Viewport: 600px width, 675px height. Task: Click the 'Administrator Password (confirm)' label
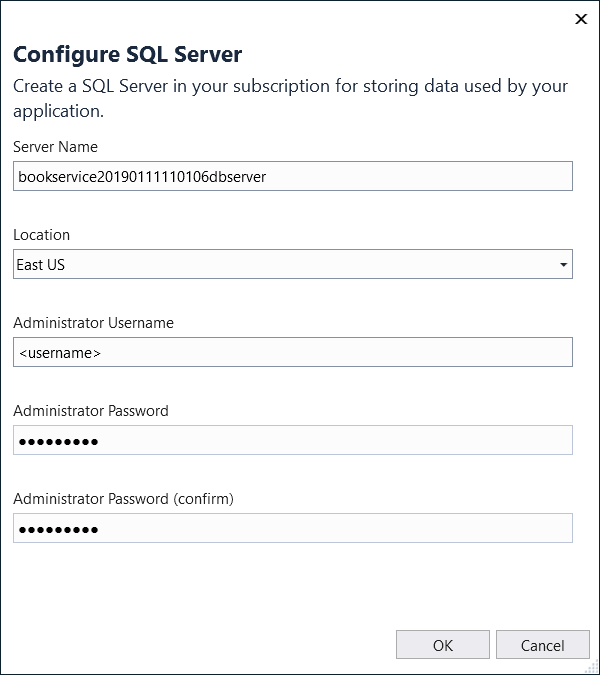[124, 499]
